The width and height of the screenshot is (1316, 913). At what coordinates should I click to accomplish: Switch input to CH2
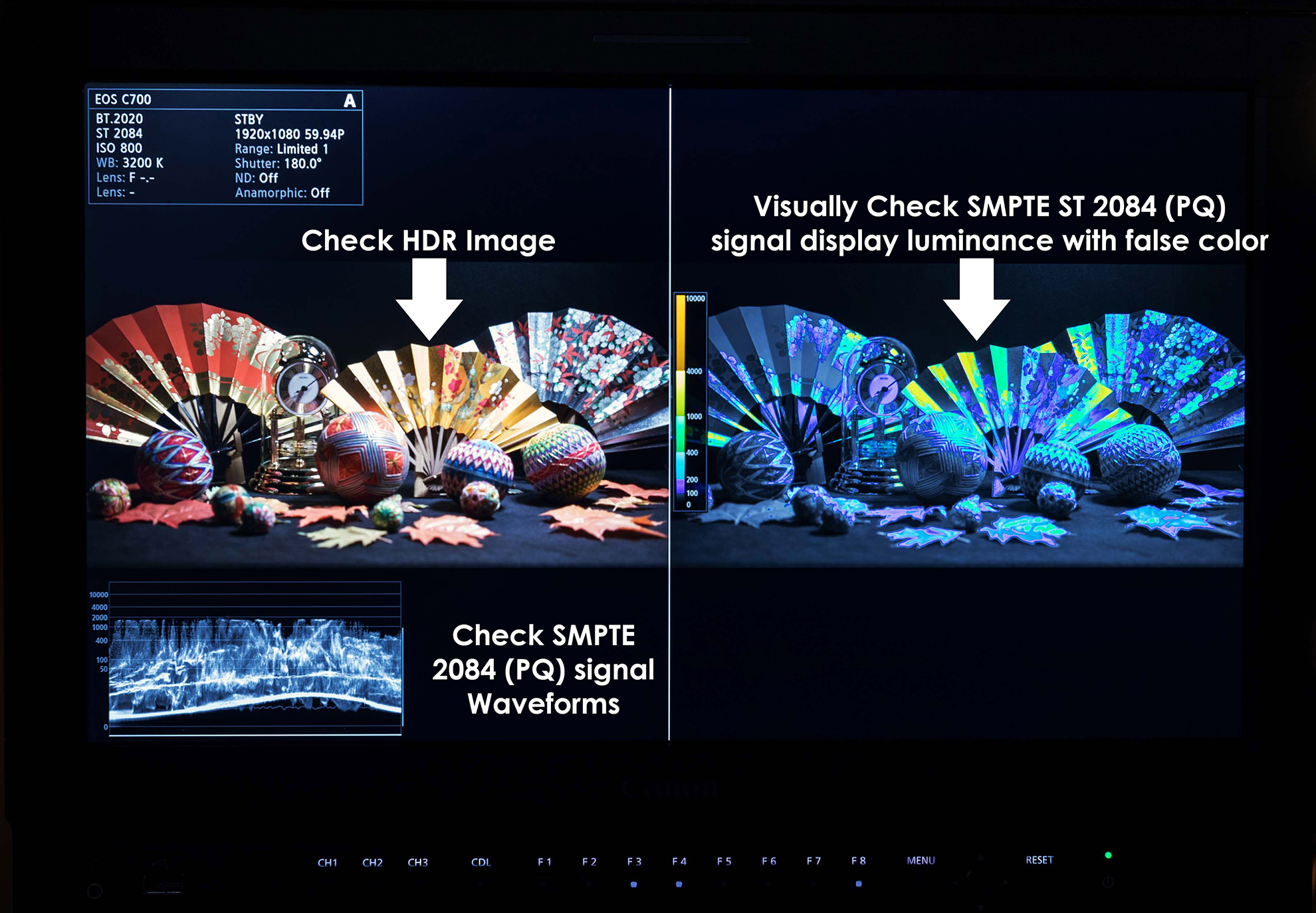(372, 862)
